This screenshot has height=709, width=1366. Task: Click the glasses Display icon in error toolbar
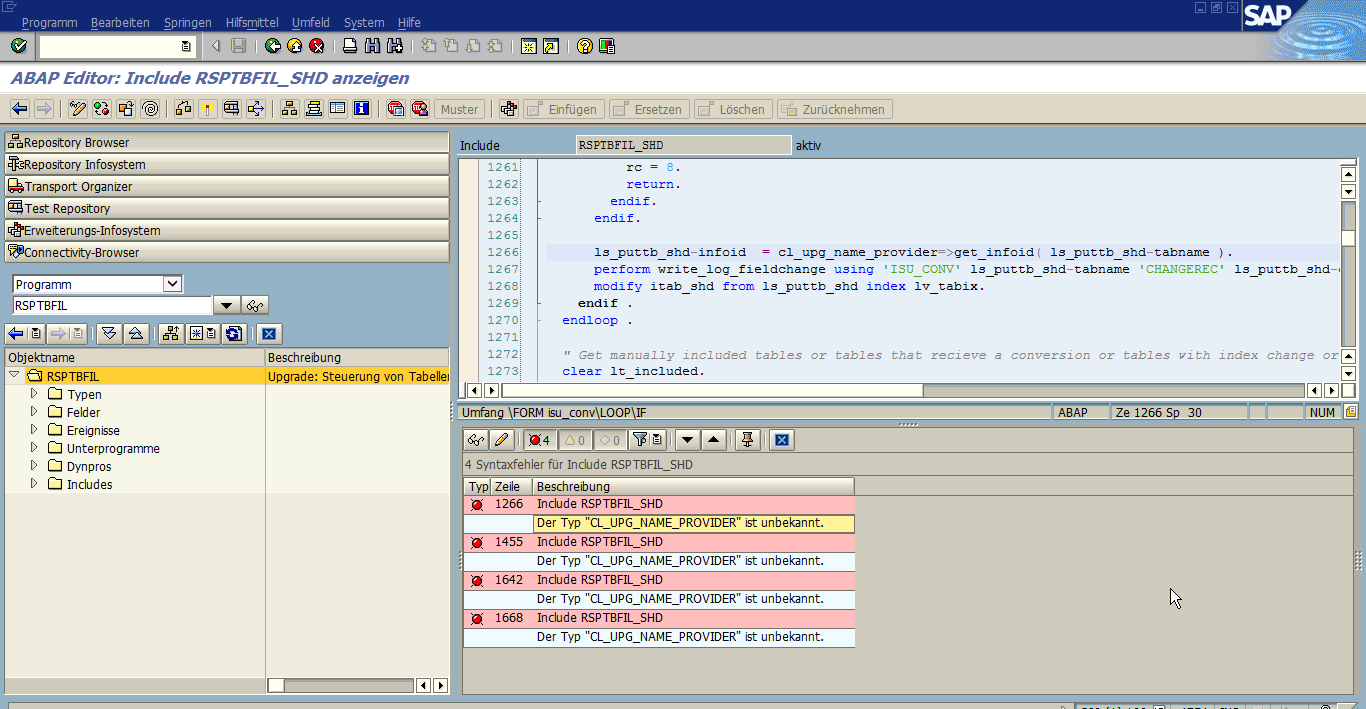pyautogui.click(x=476, y=440)
